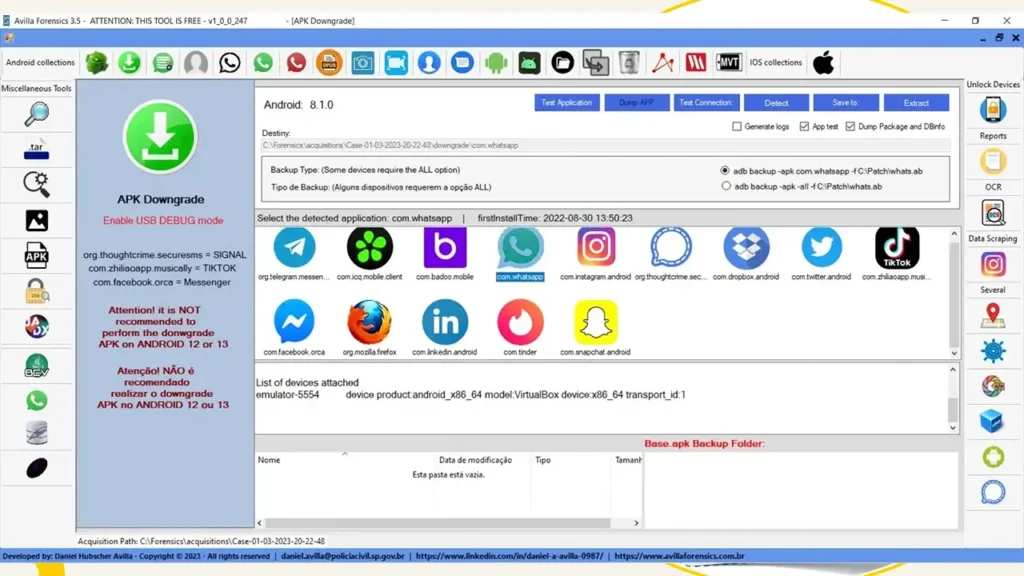Select the adb backup -apk -all radio option
This screenshot has height=576, width=1024.
click(727, 185)
